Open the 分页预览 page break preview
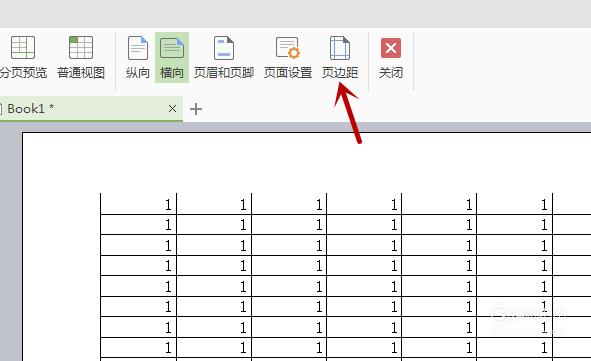This screenshot has height=361, width=591. click(23, 57)
